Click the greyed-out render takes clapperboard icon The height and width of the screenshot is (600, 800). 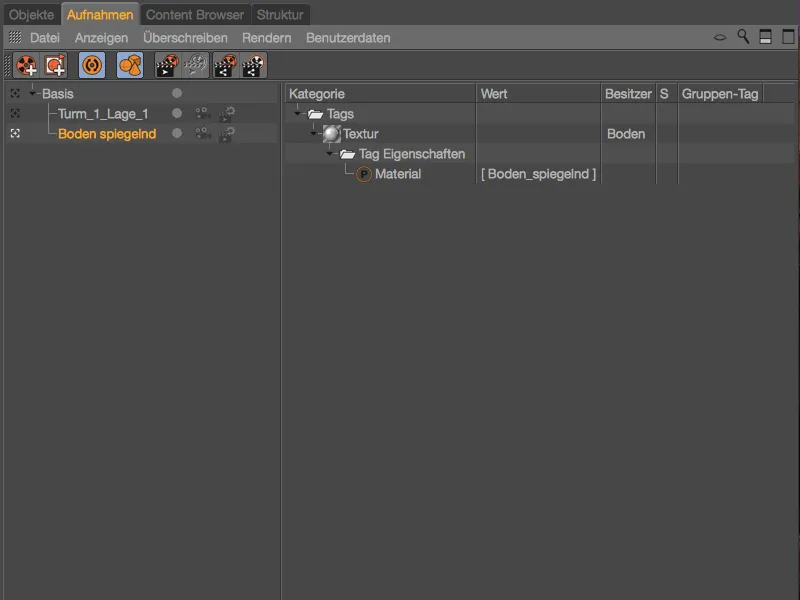point(195,65)
